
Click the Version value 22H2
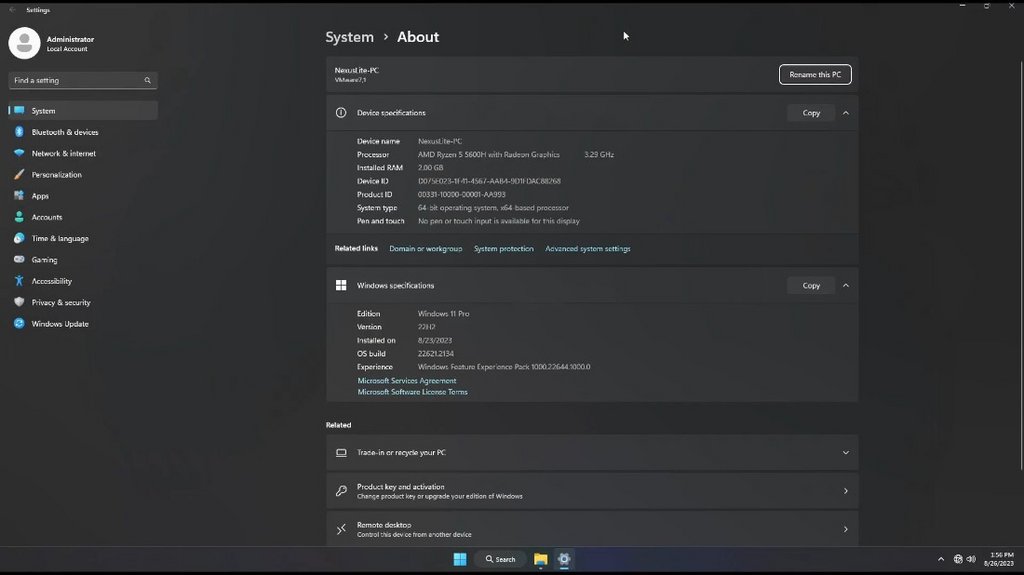coord(426,327)
